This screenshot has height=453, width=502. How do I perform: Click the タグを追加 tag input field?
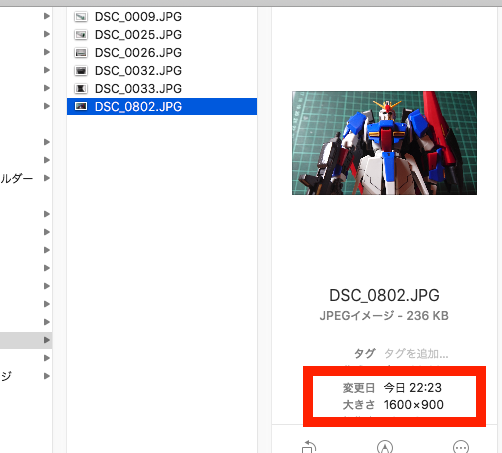pyautogui.click(x=416, y=353)
